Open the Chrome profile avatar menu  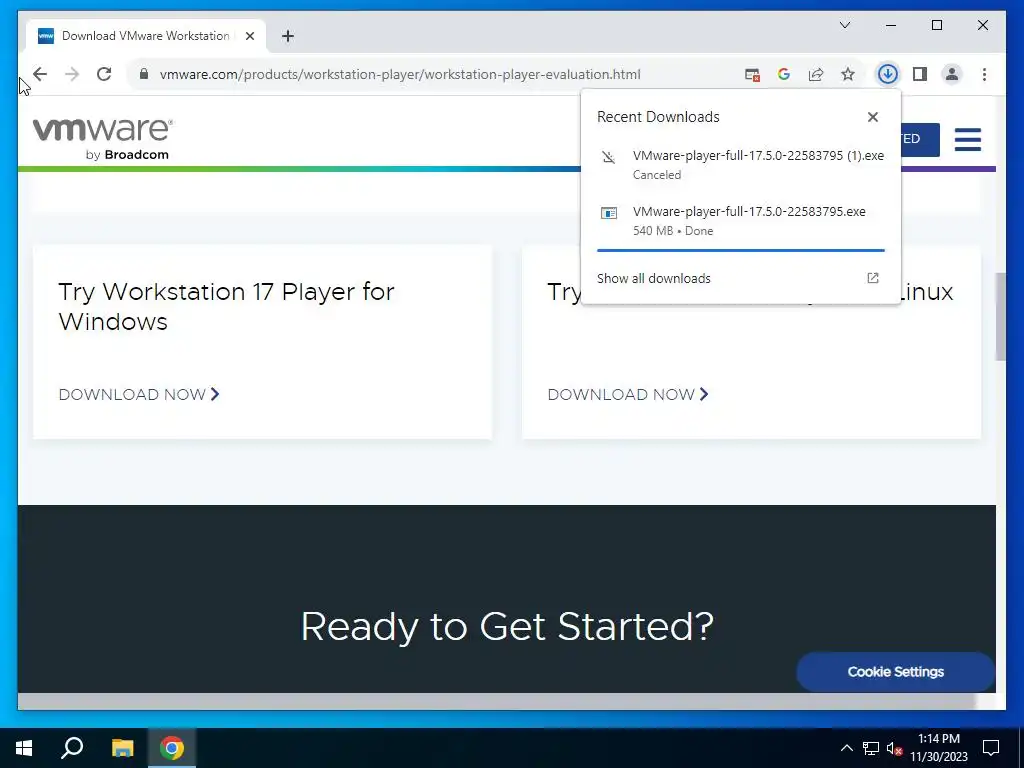point(952,74)
